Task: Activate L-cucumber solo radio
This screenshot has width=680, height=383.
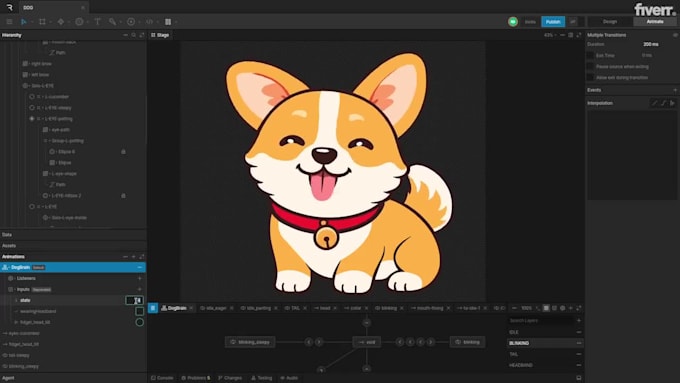Action: click(32, 97)
